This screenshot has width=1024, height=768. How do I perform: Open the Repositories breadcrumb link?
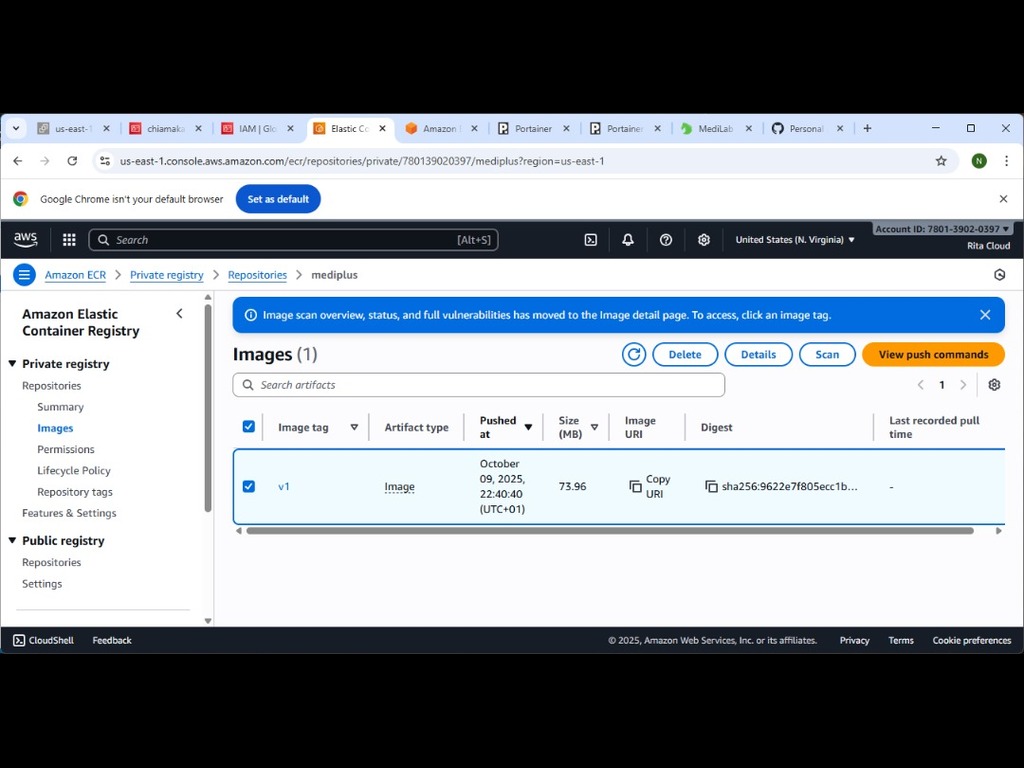pyautogui.click(x=257, y=274)
